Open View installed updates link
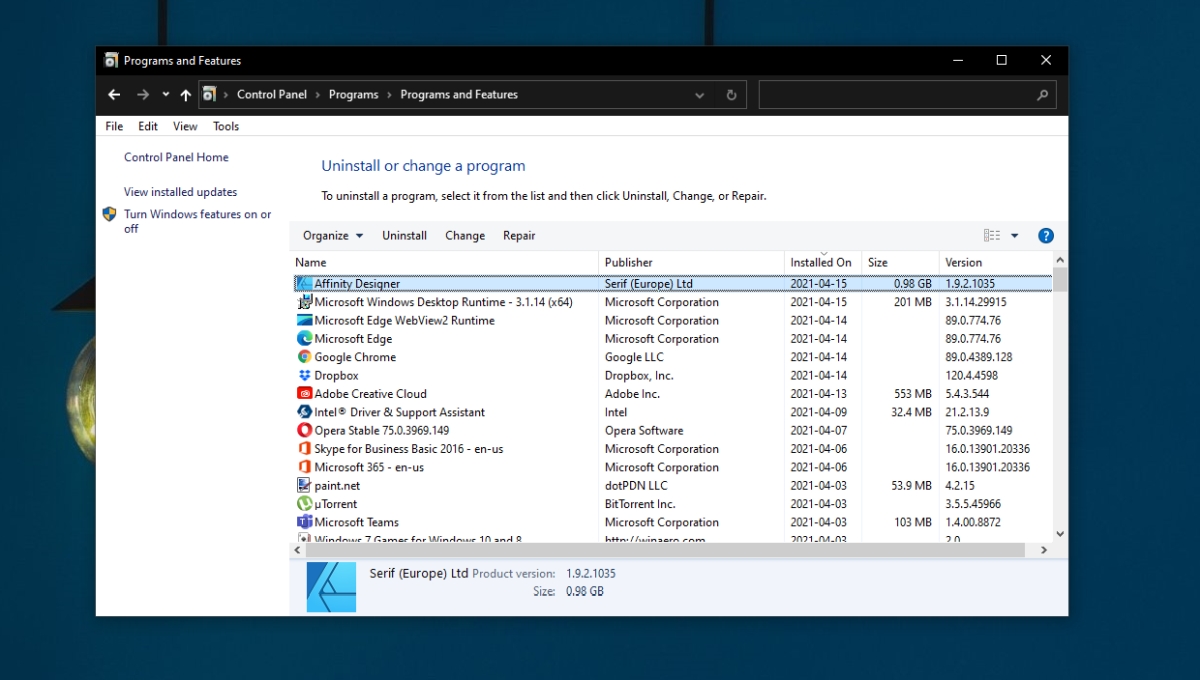 [x=181, y=192]
